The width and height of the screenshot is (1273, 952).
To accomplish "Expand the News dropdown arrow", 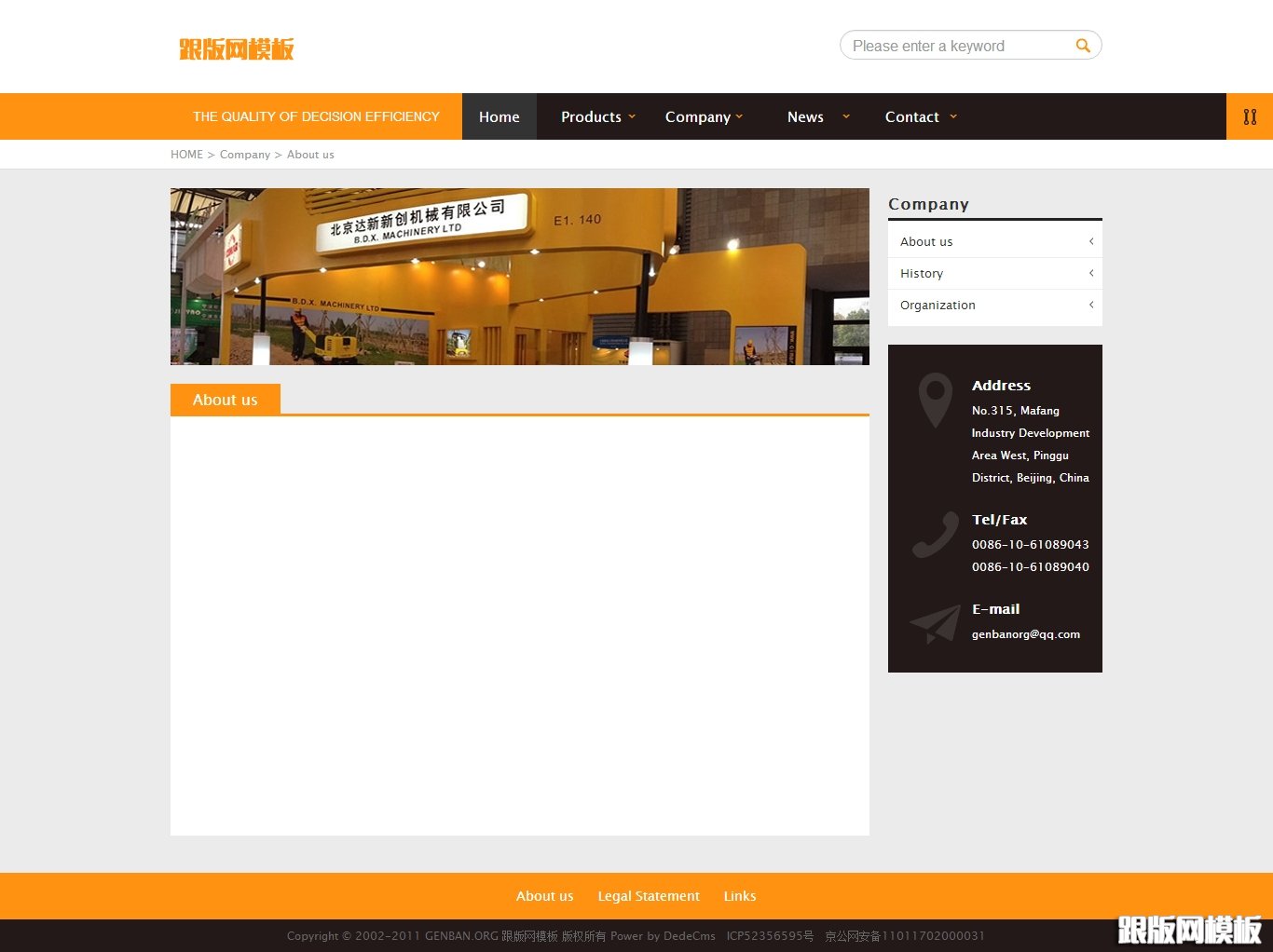I will [x=846, y=116].
